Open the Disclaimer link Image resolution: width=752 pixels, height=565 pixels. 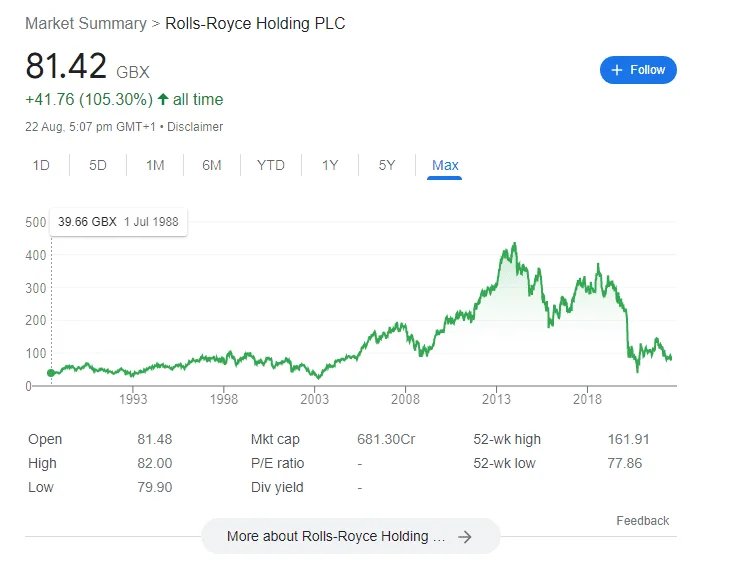point(195,127)
